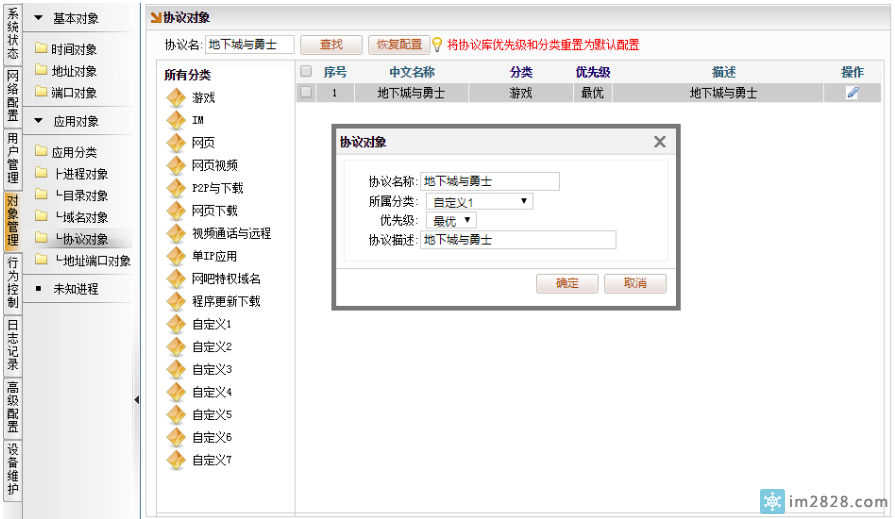
Task: Click the 地址对象 folder icon
Action: (41, 71)
